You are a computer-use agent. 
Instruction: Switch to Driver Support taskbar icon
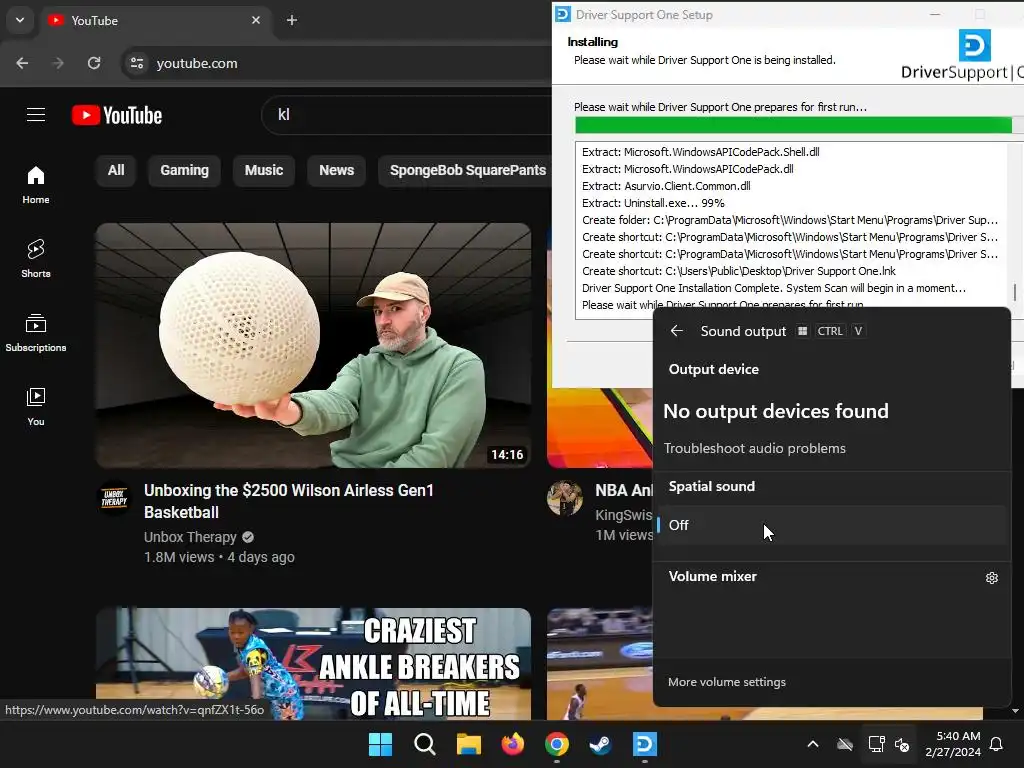(645, 744)
